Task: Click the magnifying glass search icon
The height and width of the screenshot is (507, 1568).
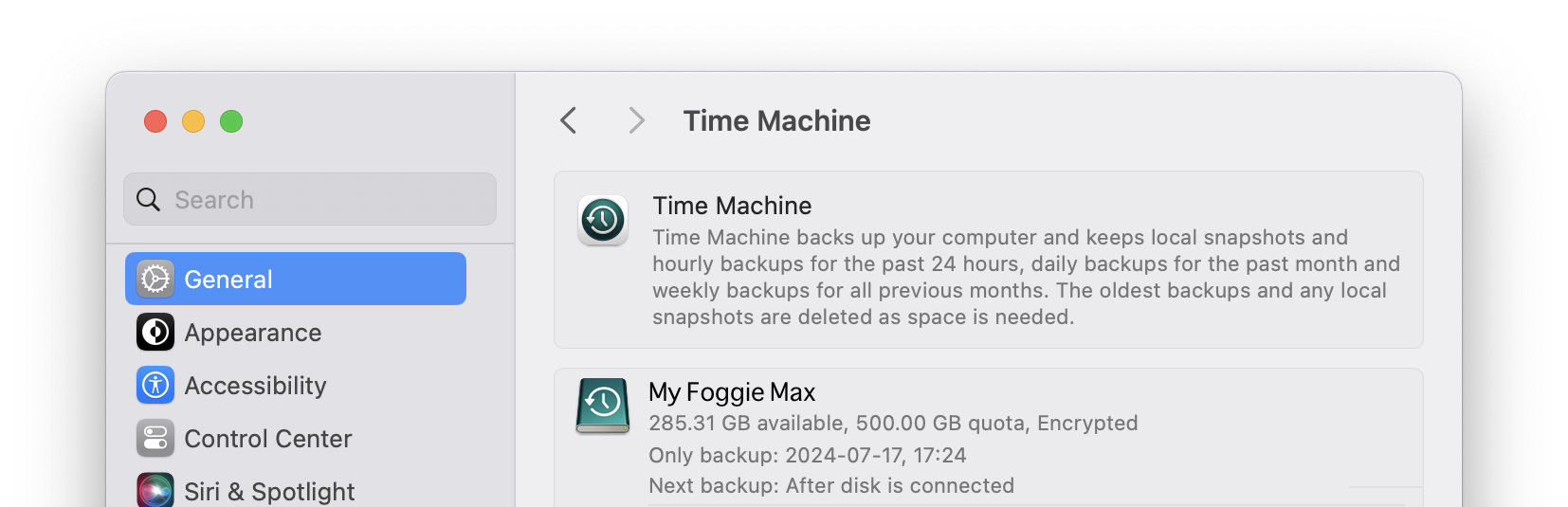Action: point(149,199)
